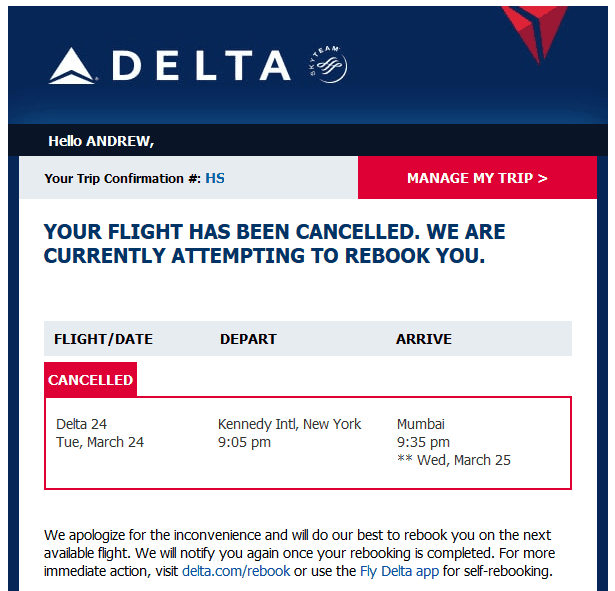
Task: Click Kennedy Intl, New York departure airport
Action: tap(289, 424)
